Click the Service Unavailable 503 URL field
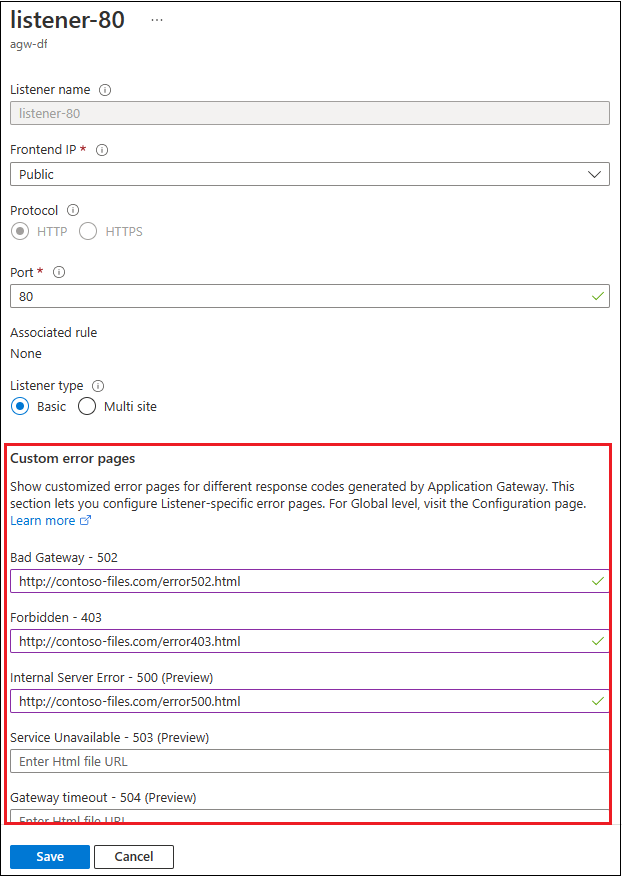Image resolution: width=622 pixels, height=877 pixels. [310, 761]
